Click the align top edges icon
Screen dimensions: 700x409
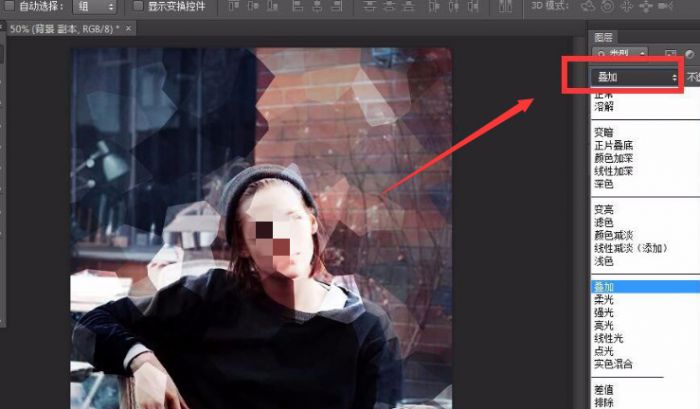[x=235, y=6]
